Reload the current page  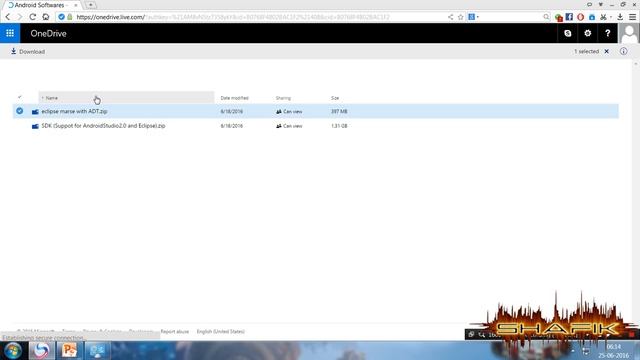click(33, 17)
